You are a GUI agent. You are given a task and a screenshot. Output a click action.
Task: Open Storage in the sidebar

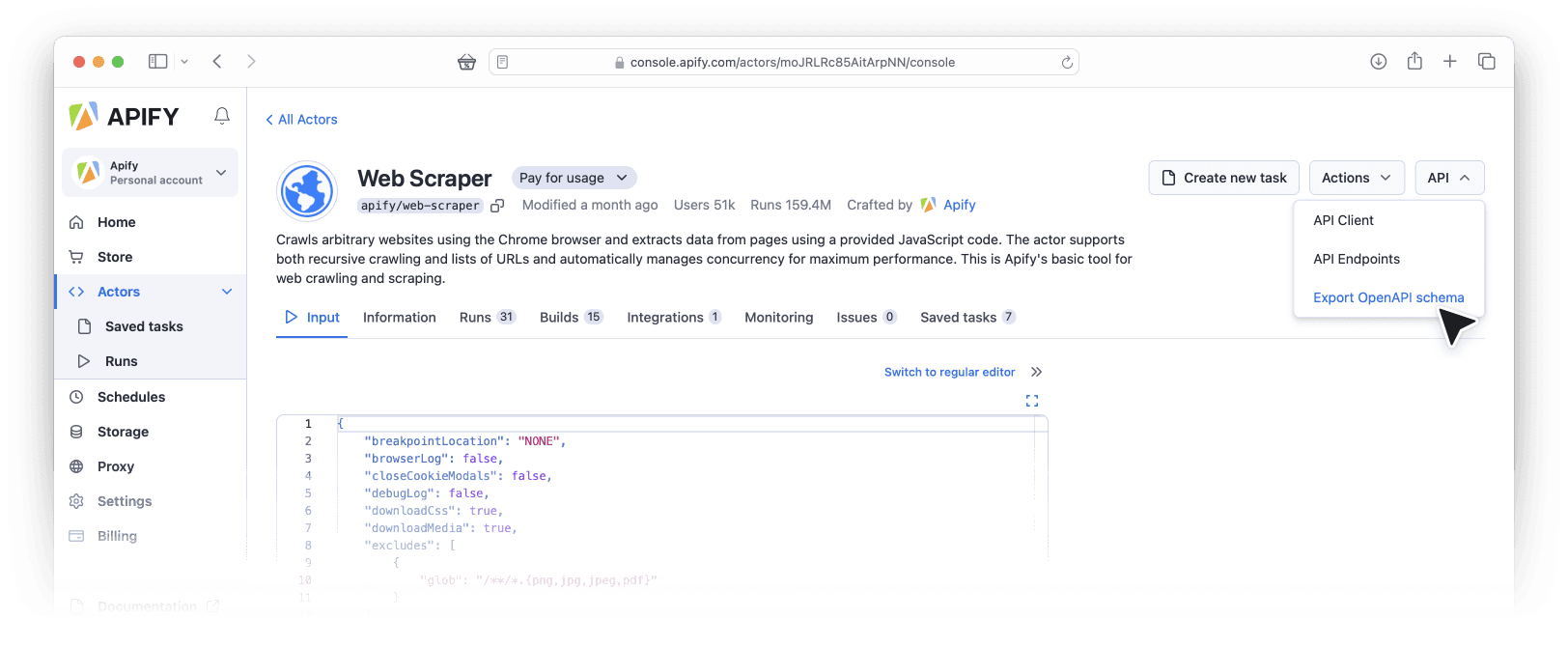151,432
